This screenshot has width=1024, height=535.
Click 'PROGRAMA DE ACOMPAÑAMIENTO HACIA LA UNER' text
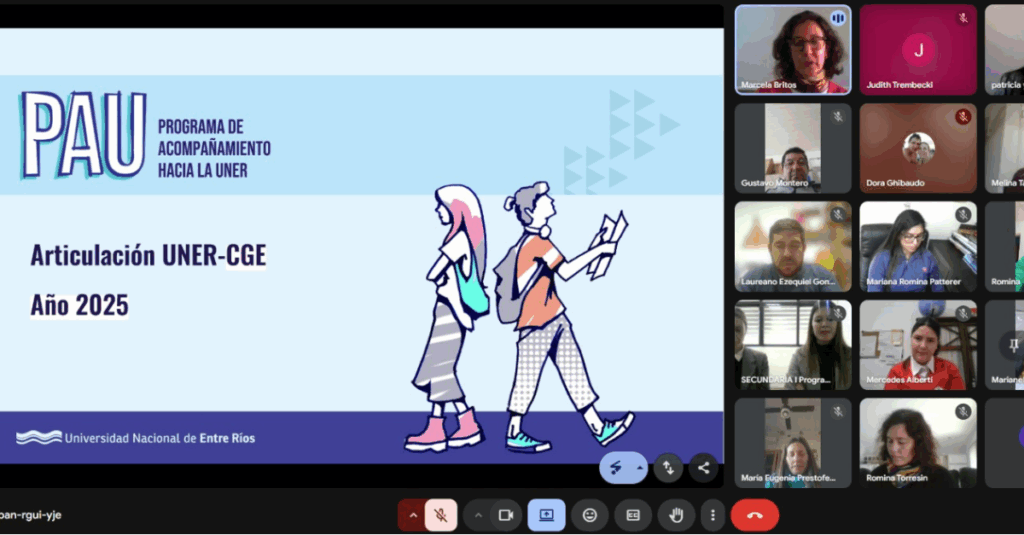click(214, 148)
